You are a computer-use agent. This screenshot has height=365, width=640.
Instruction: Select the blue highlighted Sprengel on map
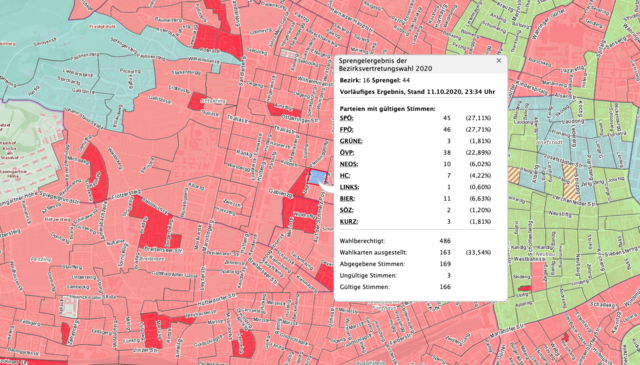[318, 178]
